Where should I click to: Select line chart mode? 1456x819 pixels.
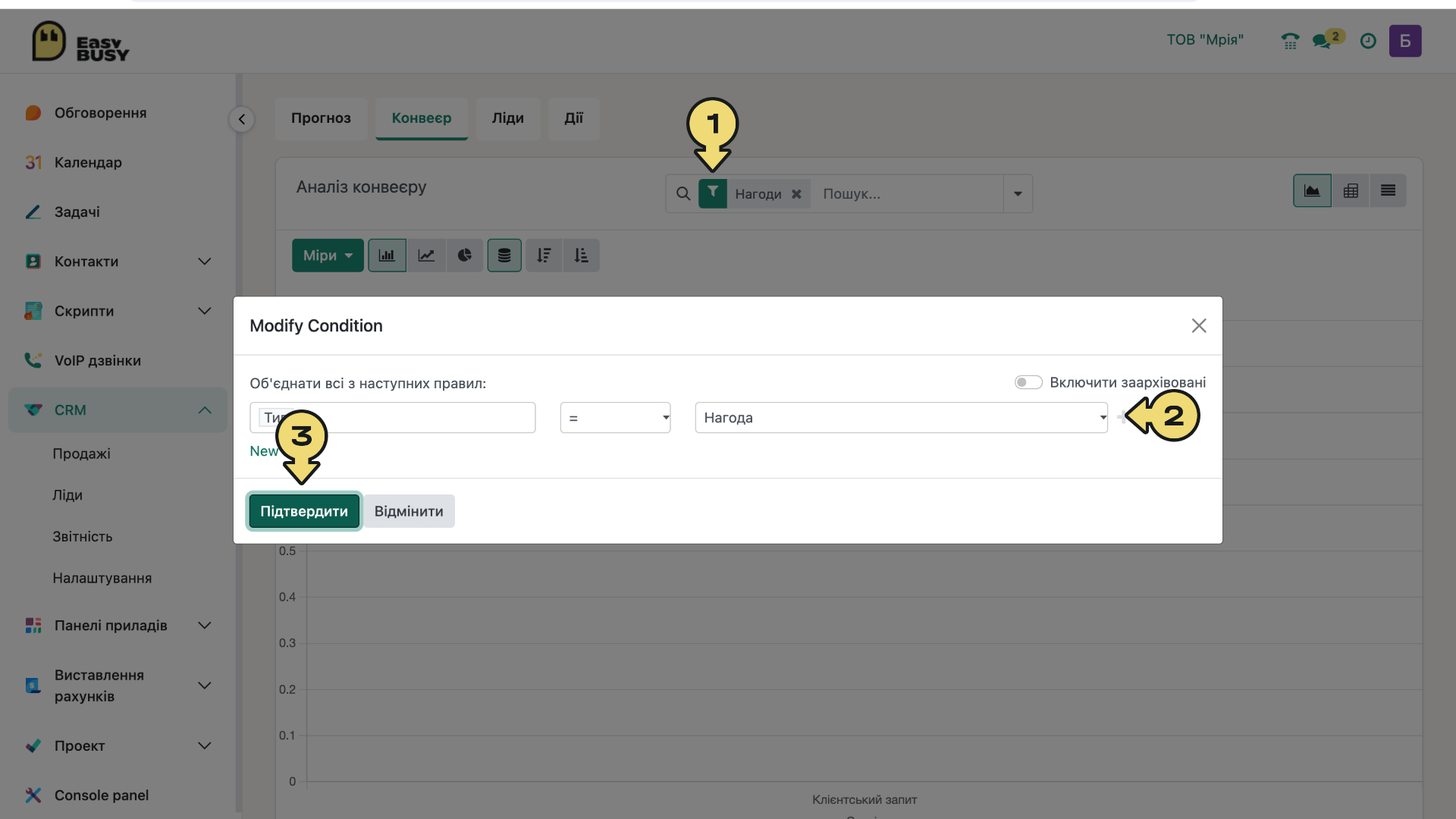426,256
